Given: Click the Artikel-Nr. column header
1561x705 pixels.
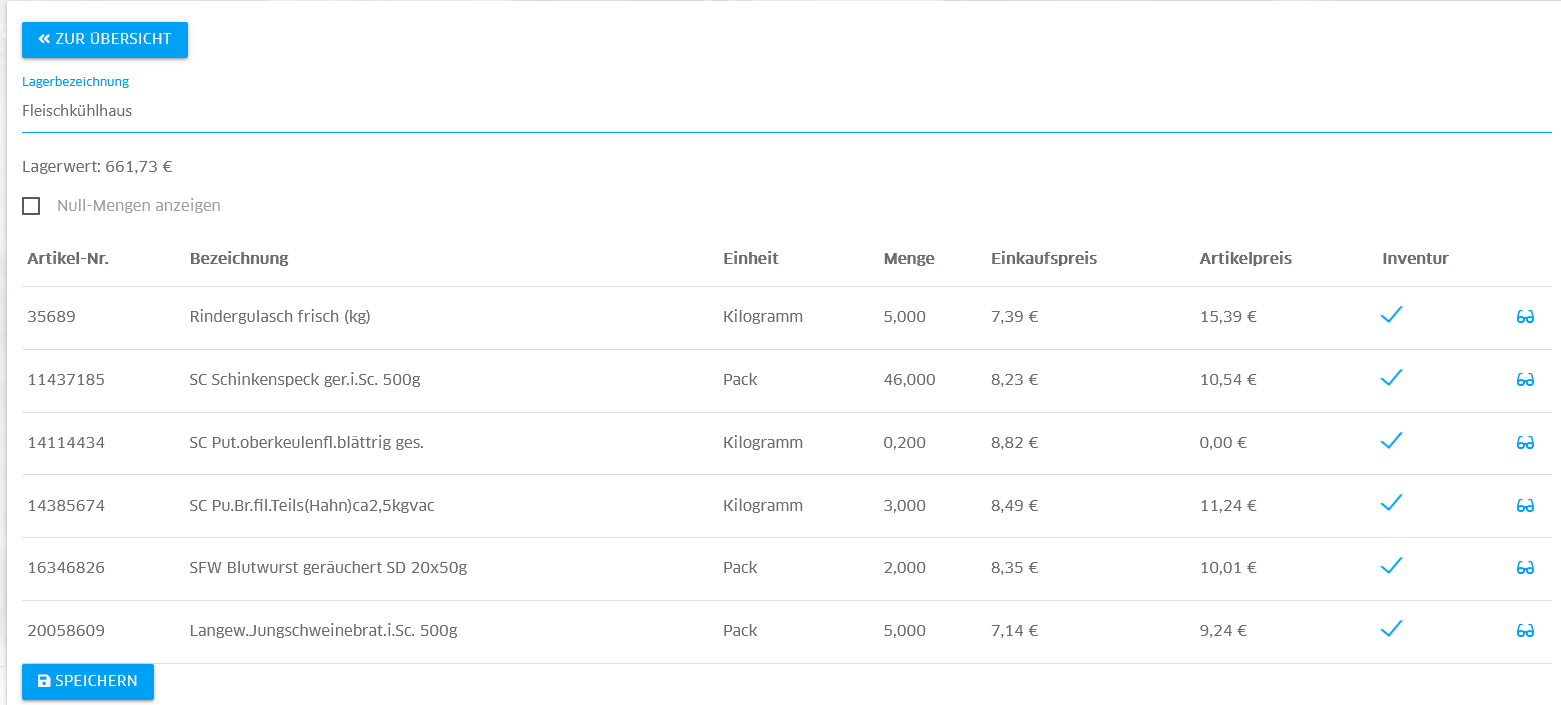Looking at the screenshot, I should [68, 259].
